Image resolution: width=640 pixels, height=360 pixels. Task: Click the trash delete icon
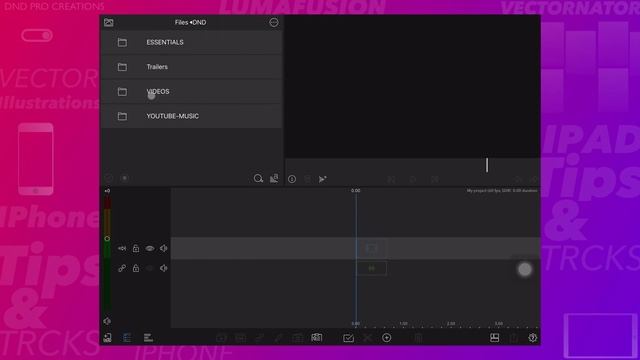coord(418,338)
